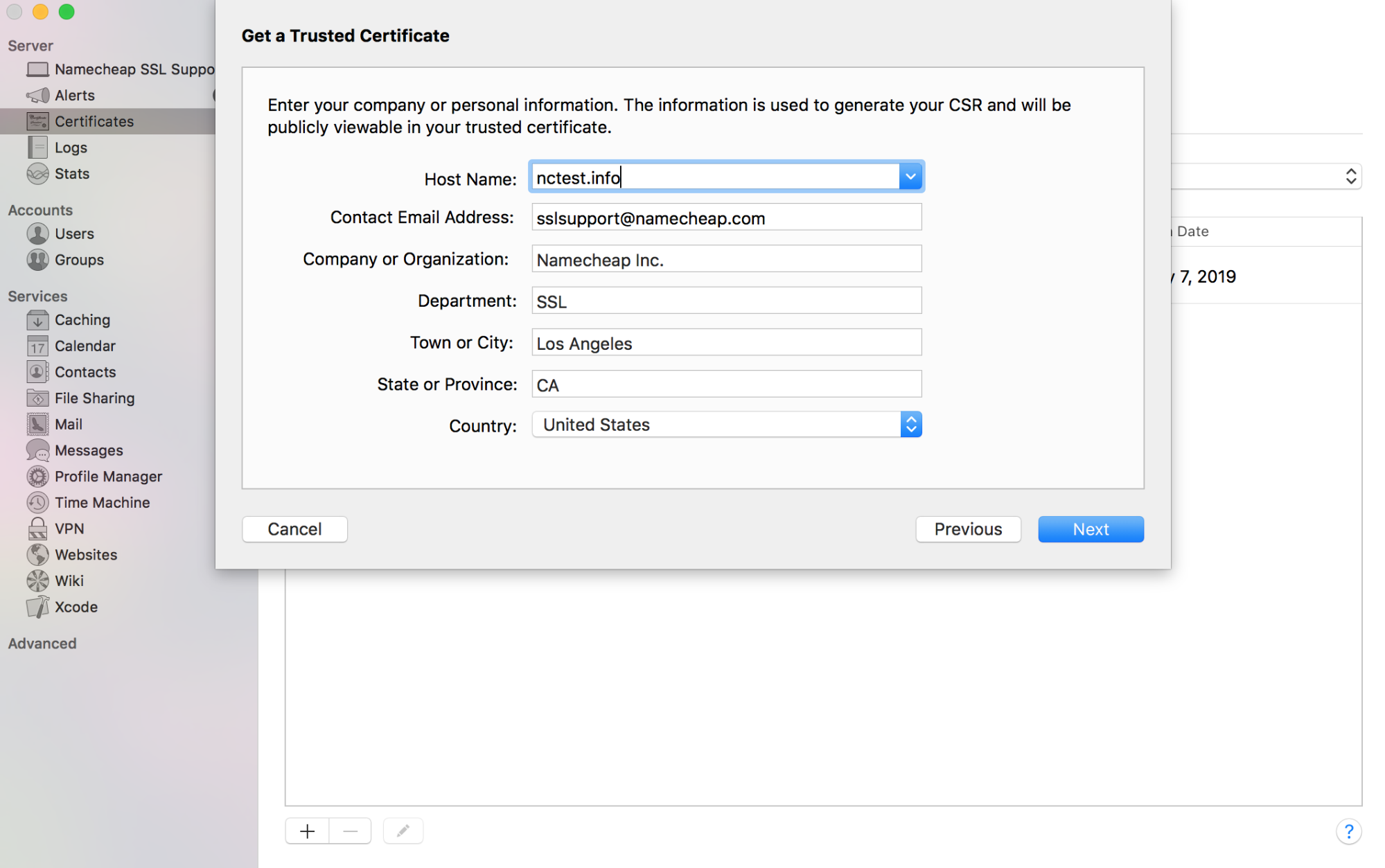This screenshot has height=868, width=1385.
Task: Click the Time Machine clock icon
Action: tap(37, 502)
